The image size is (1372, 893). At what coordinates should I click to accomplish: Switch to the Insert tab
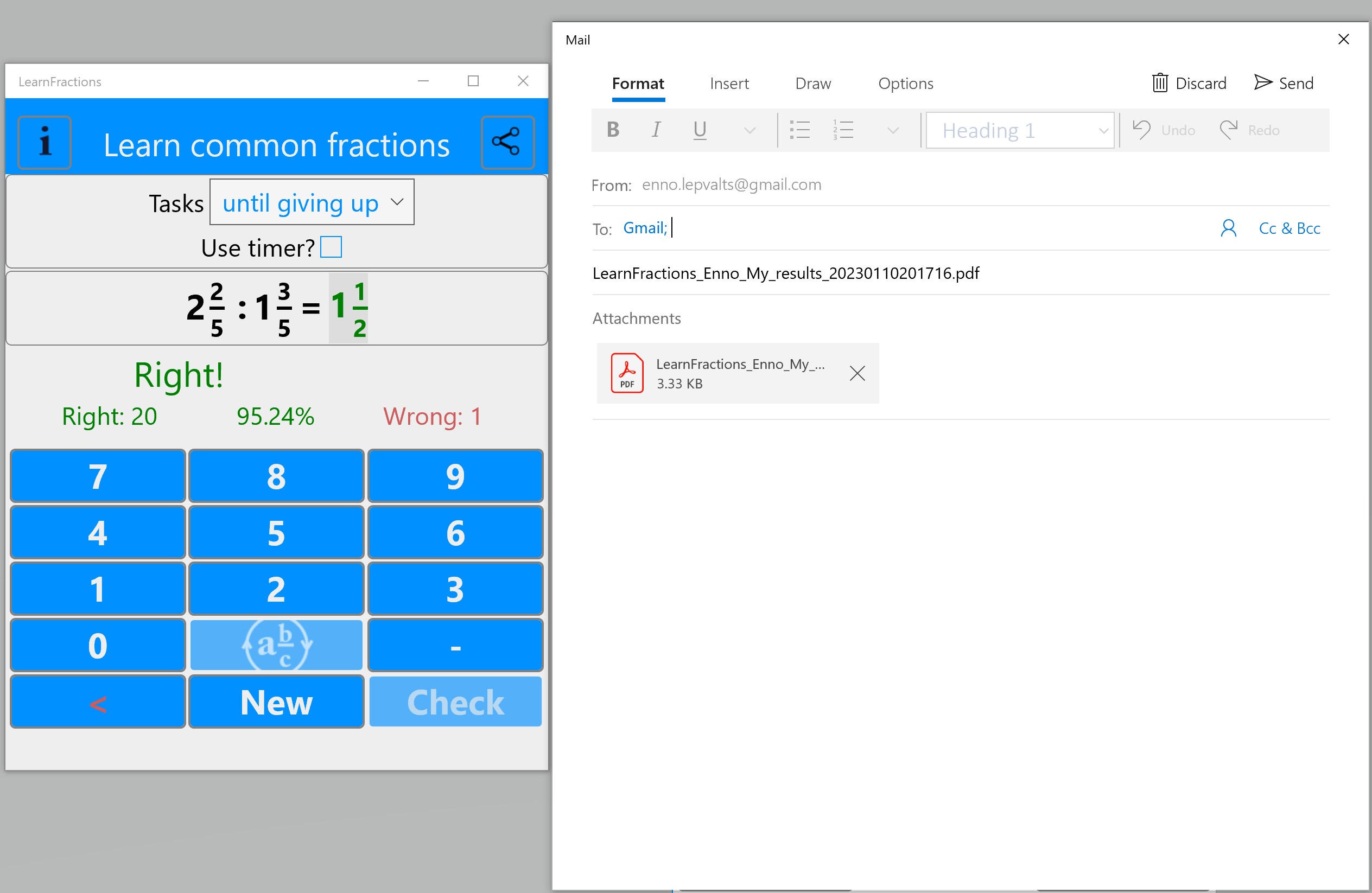[729, 84]
